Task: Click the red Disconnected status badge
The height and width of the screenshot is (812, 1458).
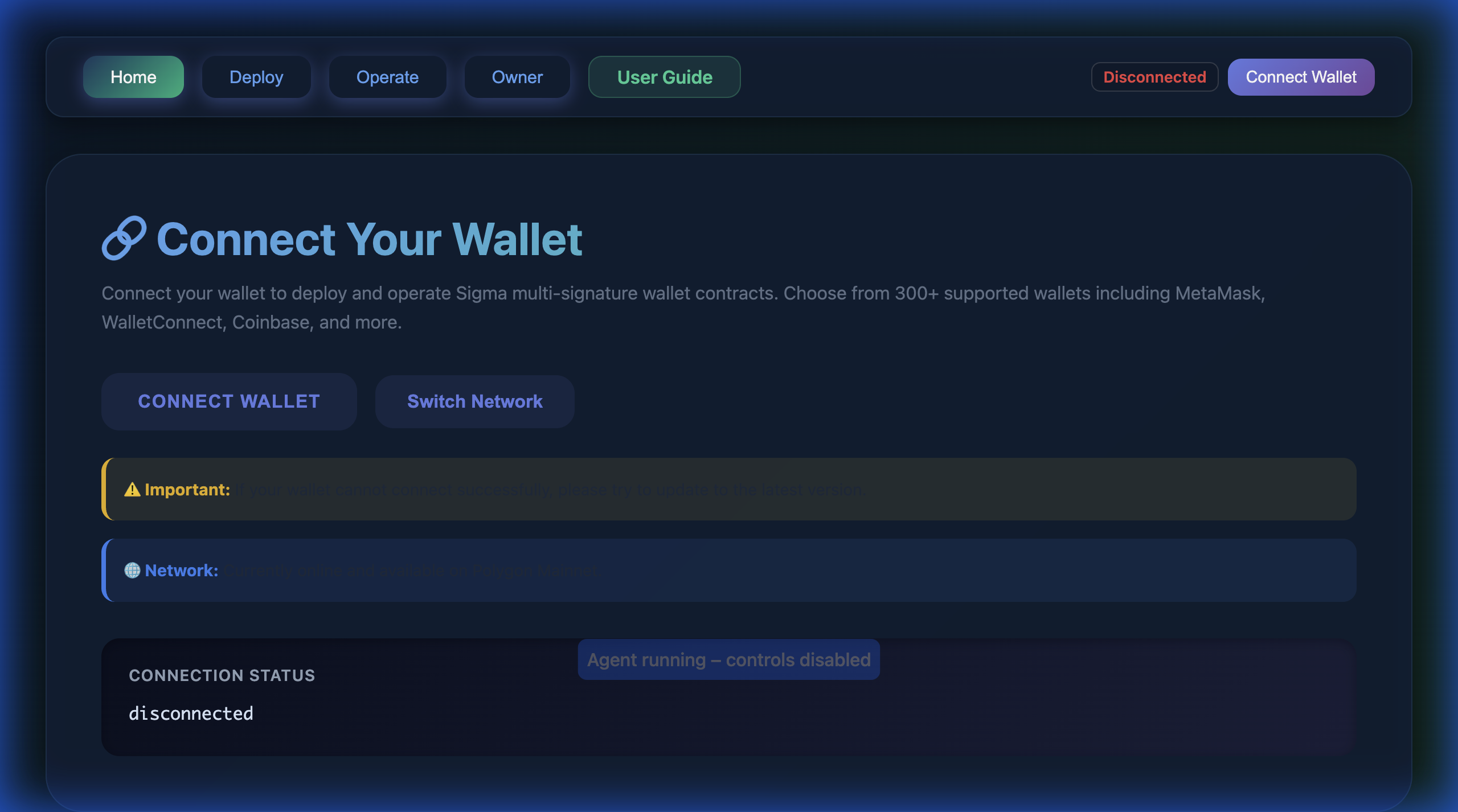Action: tap(1154, 77)
